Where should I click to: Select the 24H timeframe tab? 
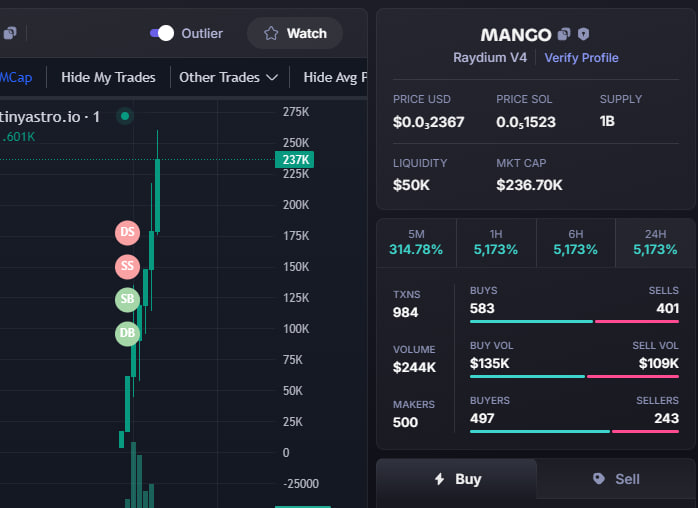pyautogui.click(x=655, y=242)
